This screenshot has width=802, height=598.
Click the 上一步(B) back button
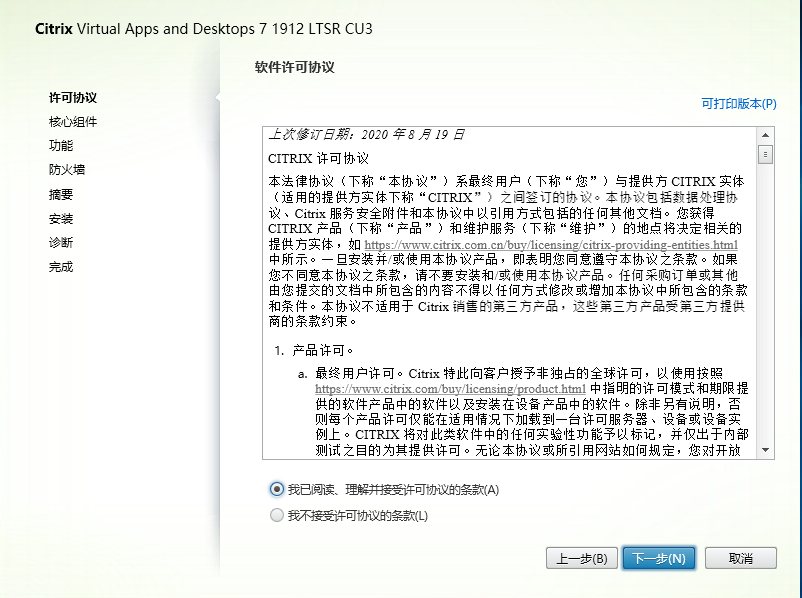point(581,559)
